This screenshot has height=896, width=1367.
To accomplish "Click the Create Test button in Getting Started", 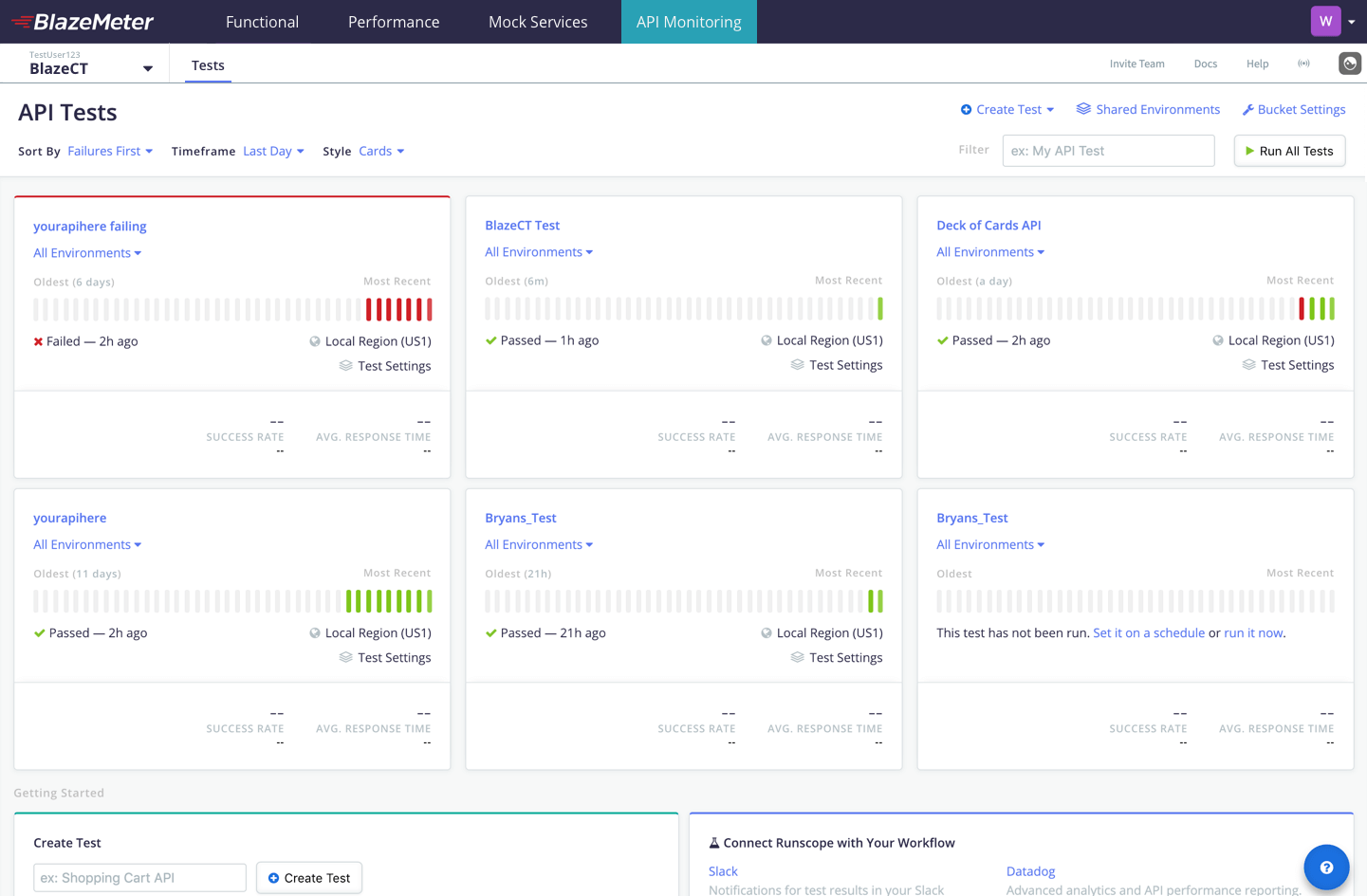I will click(x=309, y=878).
